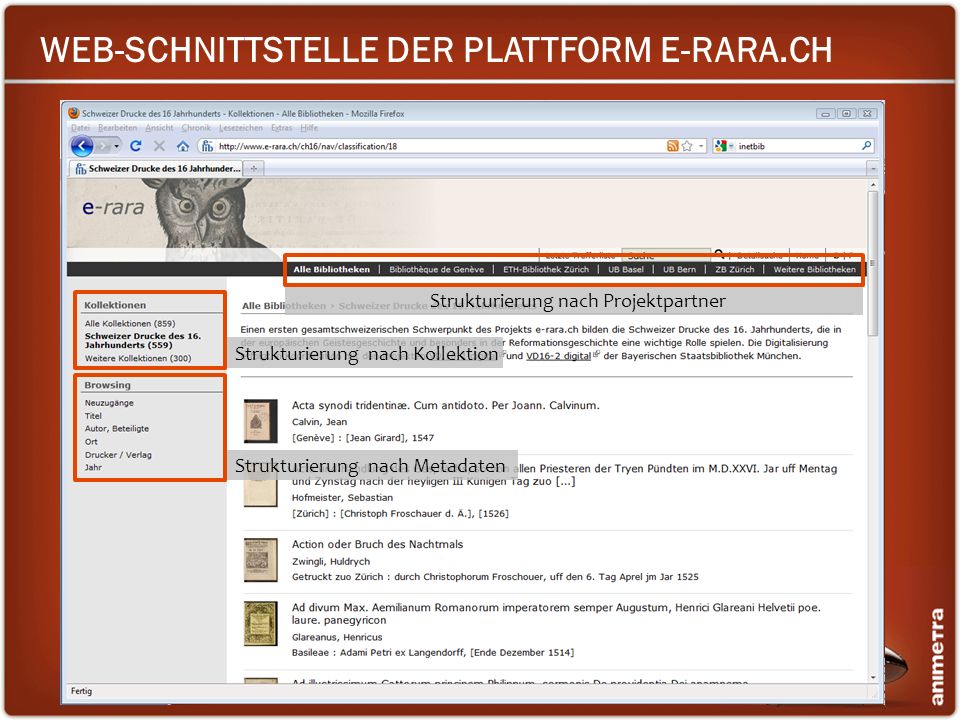Viewport: 960px width, 720px height.
Task: Browse by Ort
Action: pos(91,441)
